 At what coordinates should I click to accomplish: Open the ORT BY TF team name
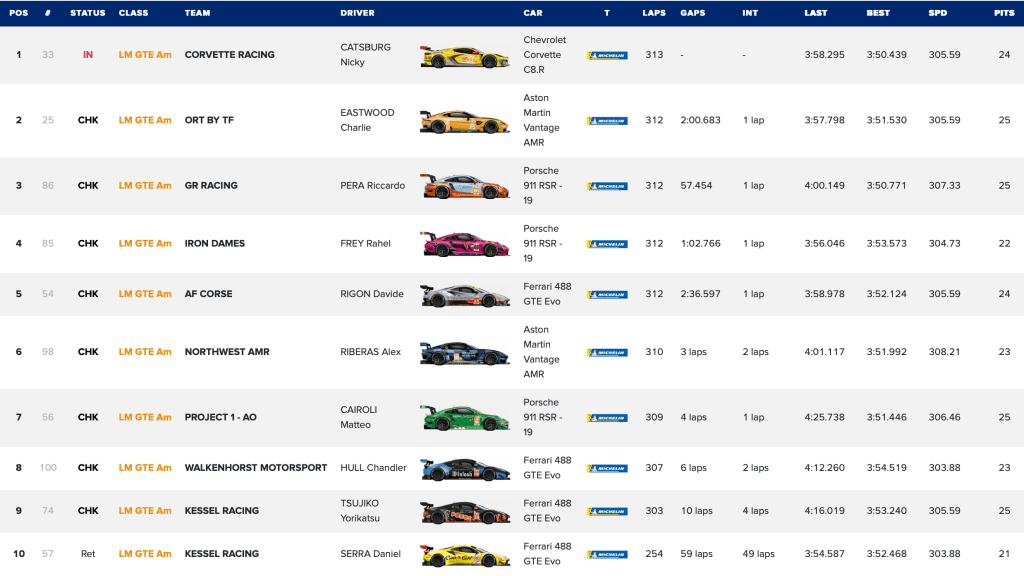click(x=209, y=120)
